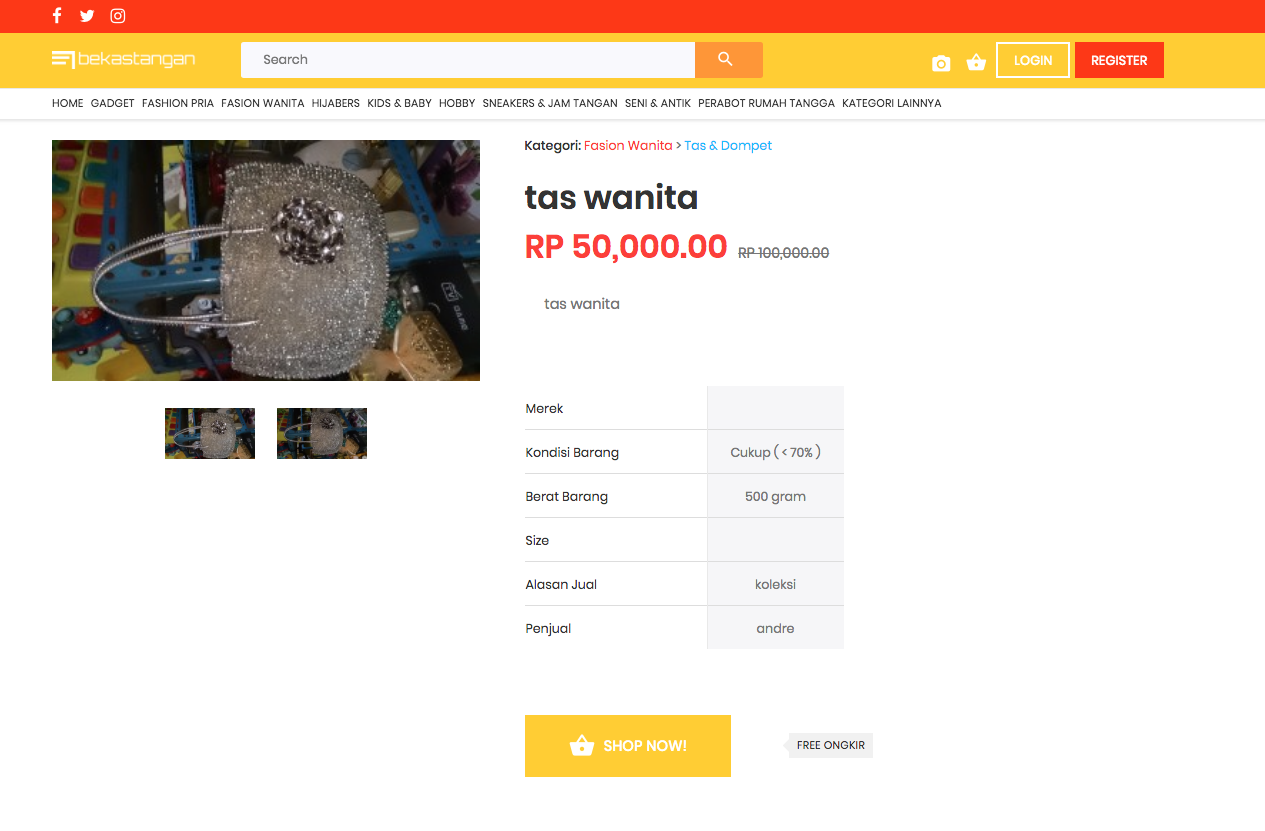Select the second product thumbnail

click(322, 433)
